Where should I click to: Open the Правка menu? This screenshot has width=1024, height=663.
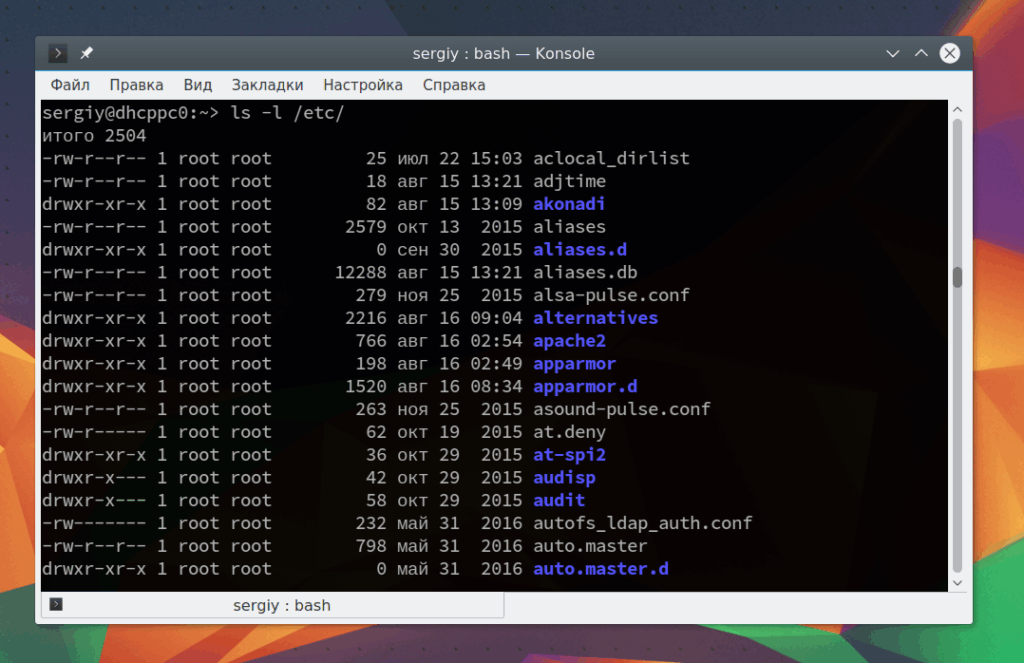(x=136, y=85)
